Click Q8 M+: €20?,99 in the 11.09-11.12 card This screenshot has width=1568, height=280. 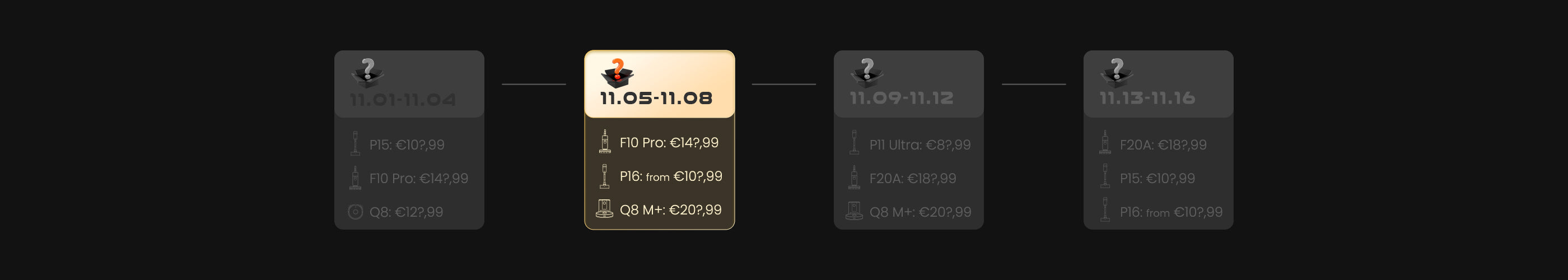click(920, 212)
